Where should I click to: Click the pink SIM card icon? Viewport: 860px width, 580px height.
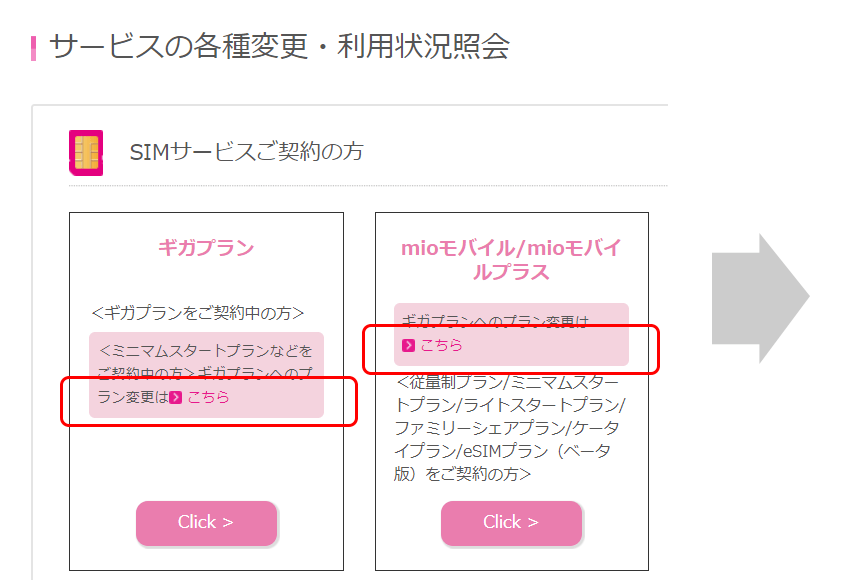pos(86,152)
